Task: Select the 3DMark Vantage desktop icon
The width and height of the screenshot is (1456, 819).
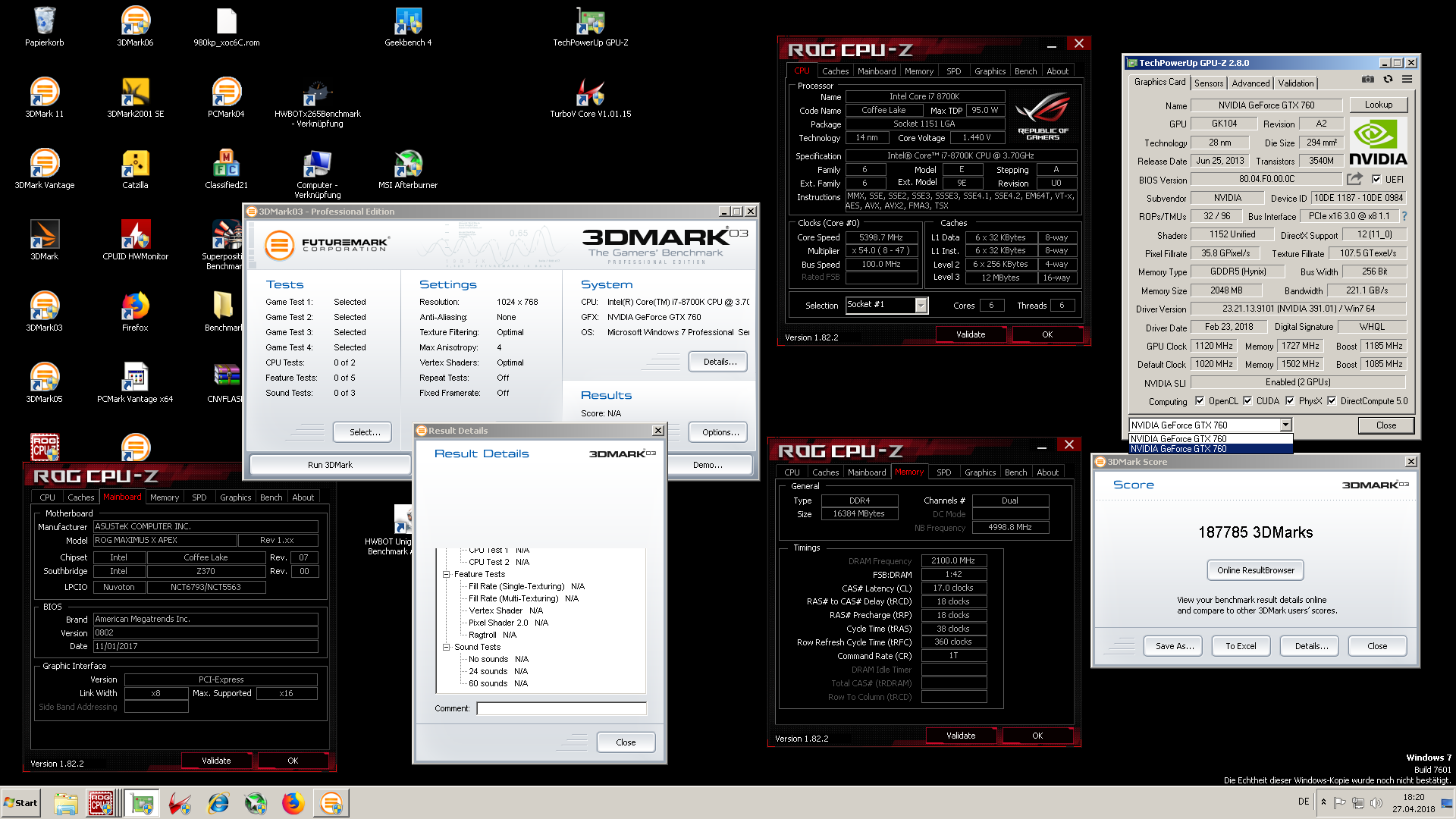Action: (44, 169)
